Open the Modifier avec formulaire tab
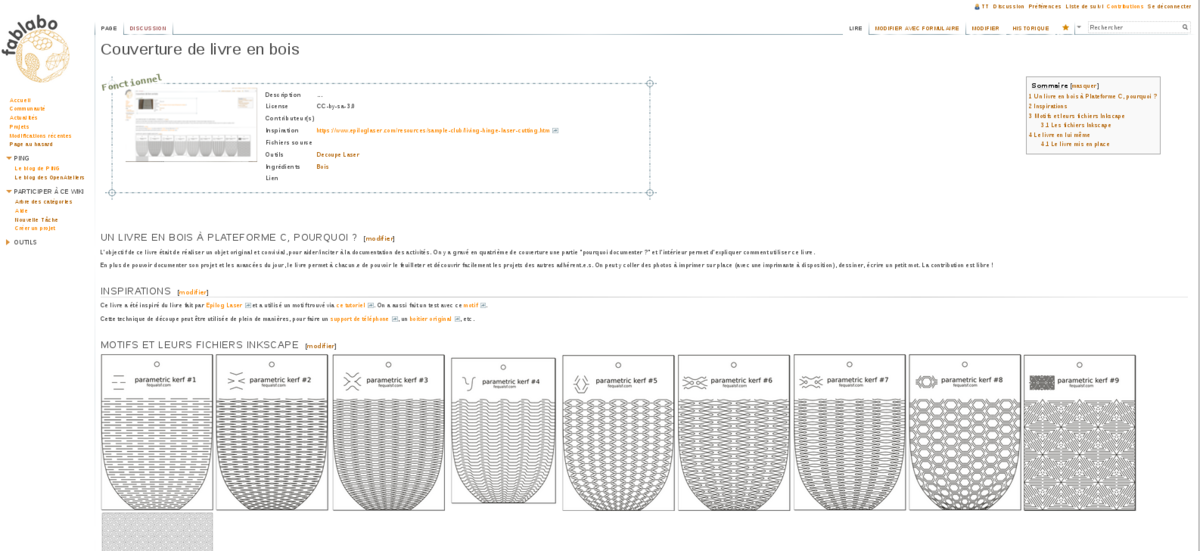The width and height of the screenshot is (1200, 551). pyautogui.click(x=916, y=29)
